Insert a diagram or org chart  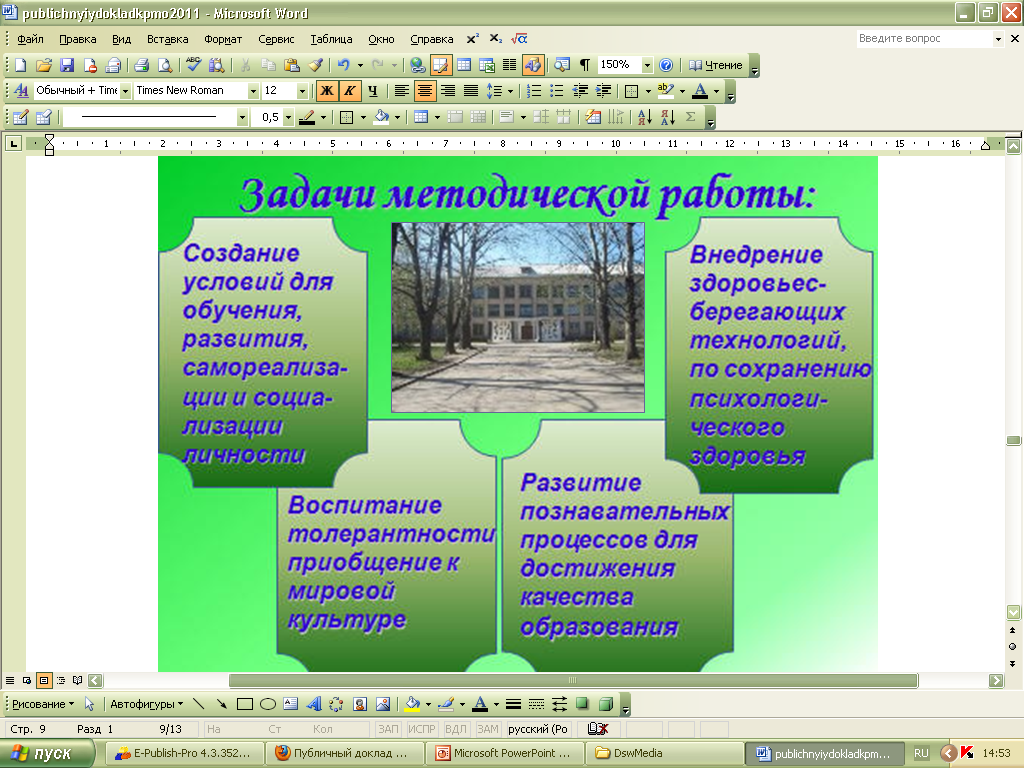(x=336, y=704)
